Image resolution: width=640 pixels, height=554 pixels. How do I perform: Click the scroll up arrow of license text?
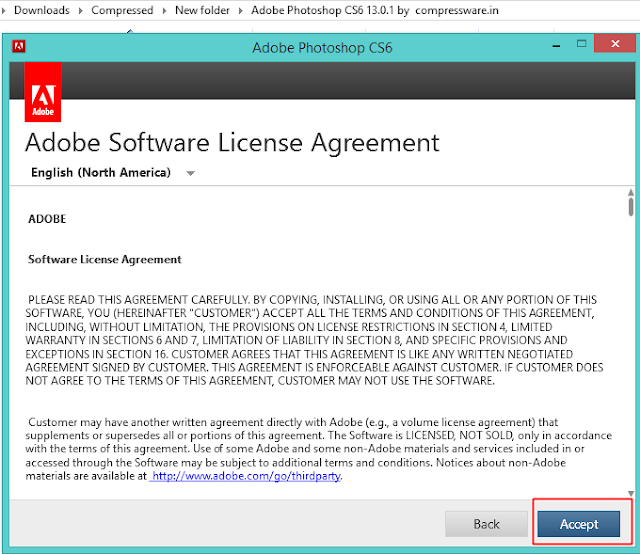[631, 192]
